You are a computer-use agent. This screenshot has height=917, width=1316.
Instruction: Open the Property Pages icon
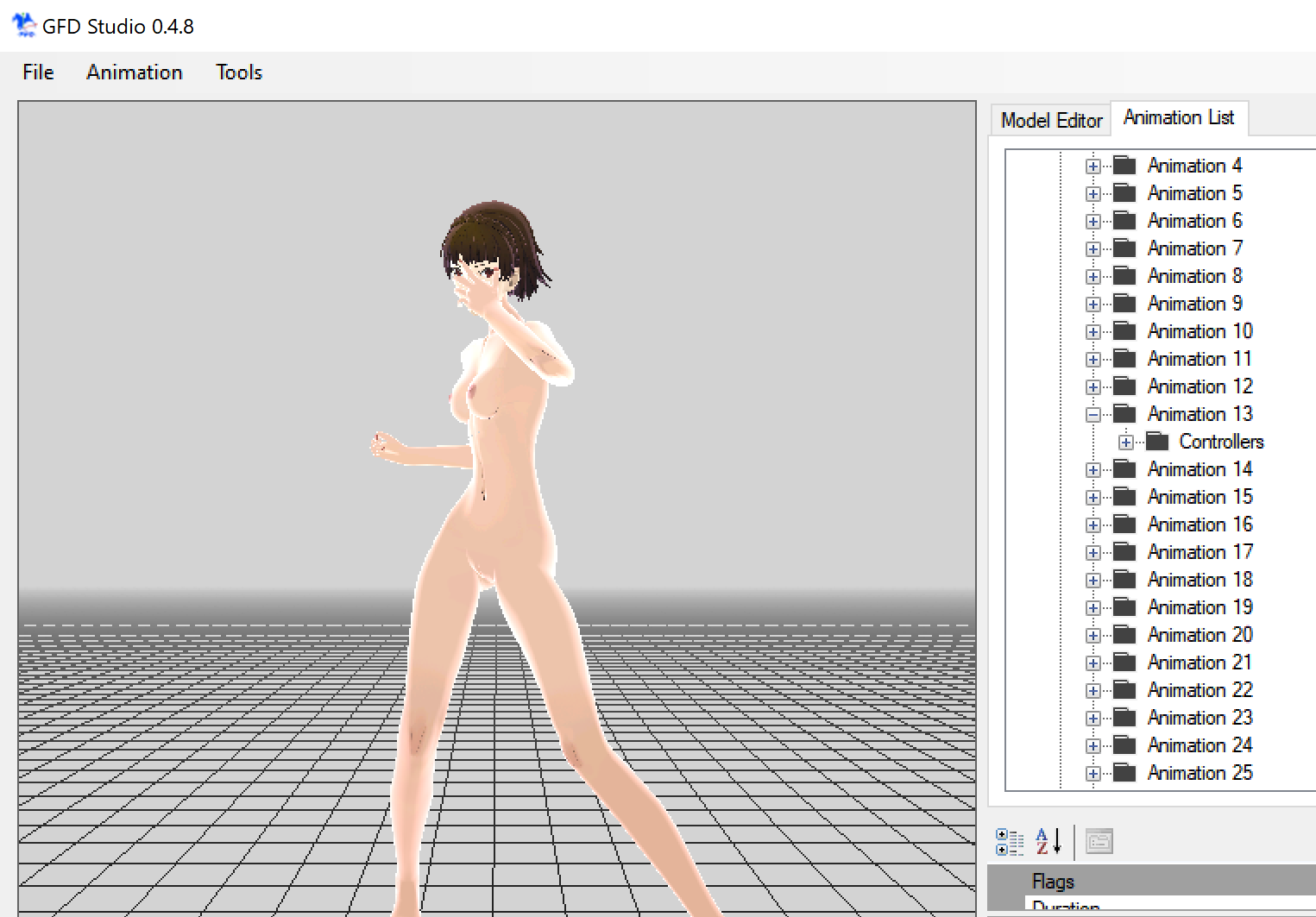click(x=1099, y=841)
